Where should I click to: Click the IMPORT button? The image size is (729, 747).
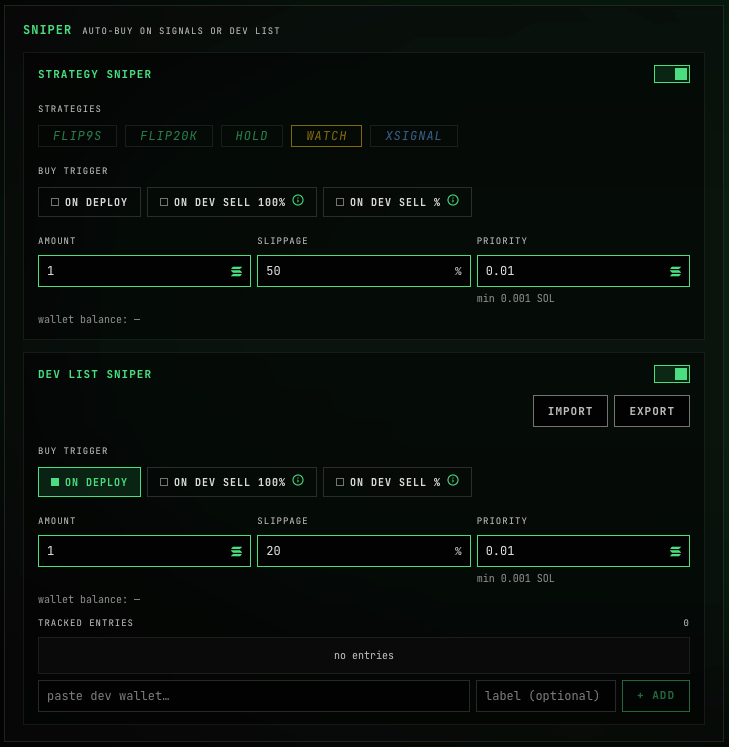[570, 411]
